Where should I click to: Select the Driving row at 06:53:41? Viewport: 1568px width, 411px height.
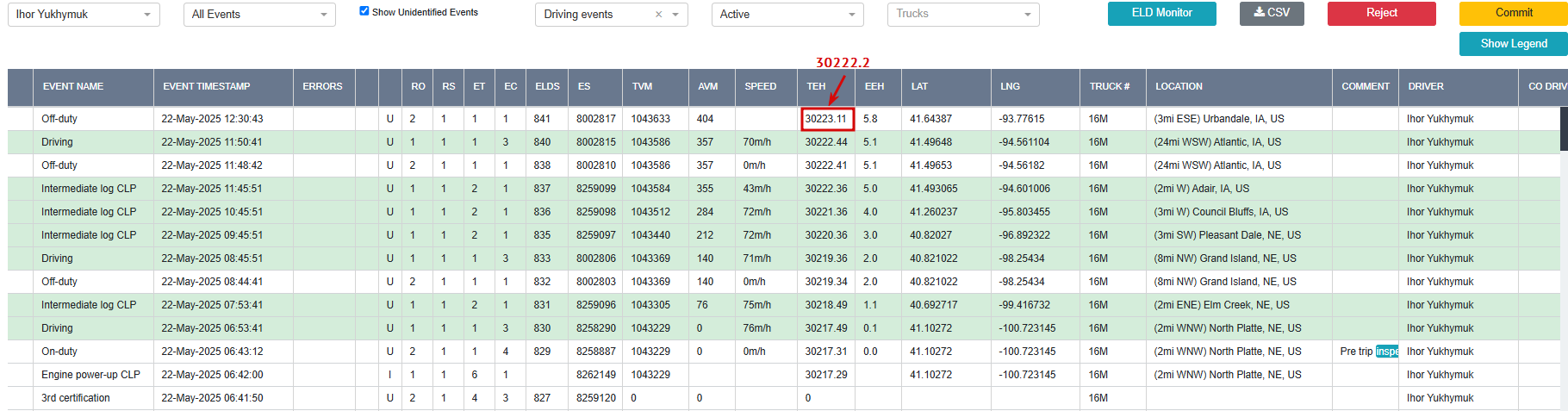pos(784,328)
